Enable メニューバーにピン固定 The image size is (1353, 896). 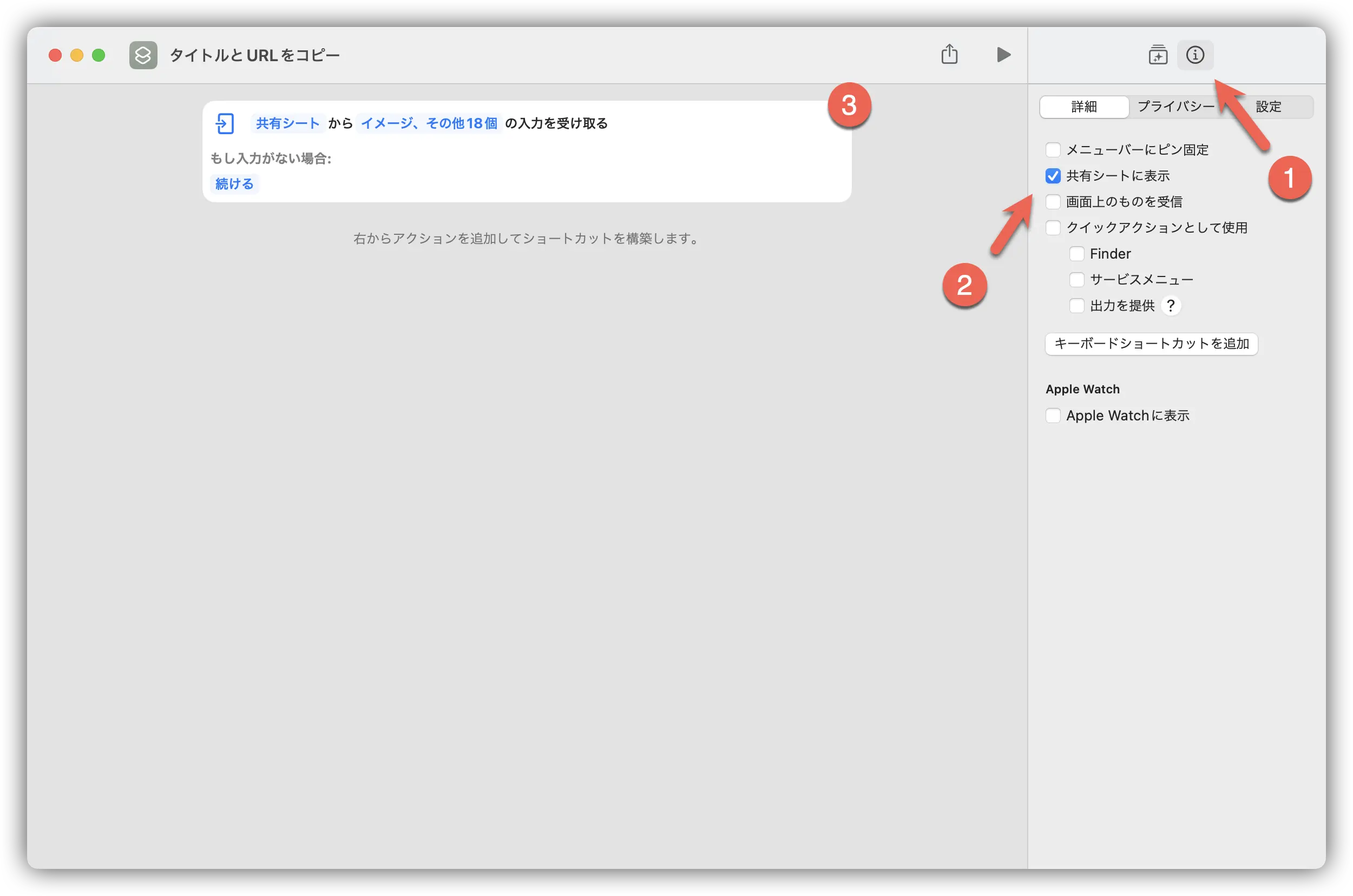pyautogui.click(x=1053, y=149)
